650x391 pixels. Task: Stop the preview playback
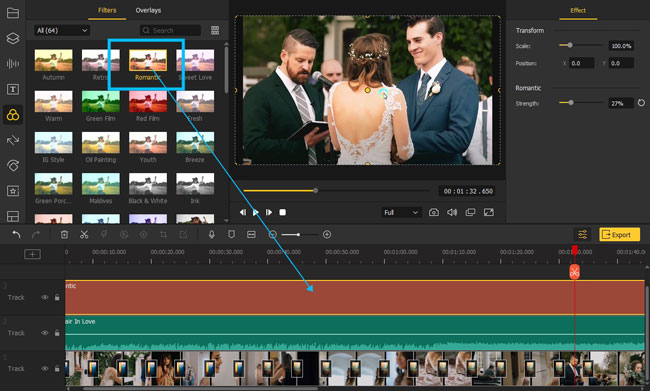[282, 212]
